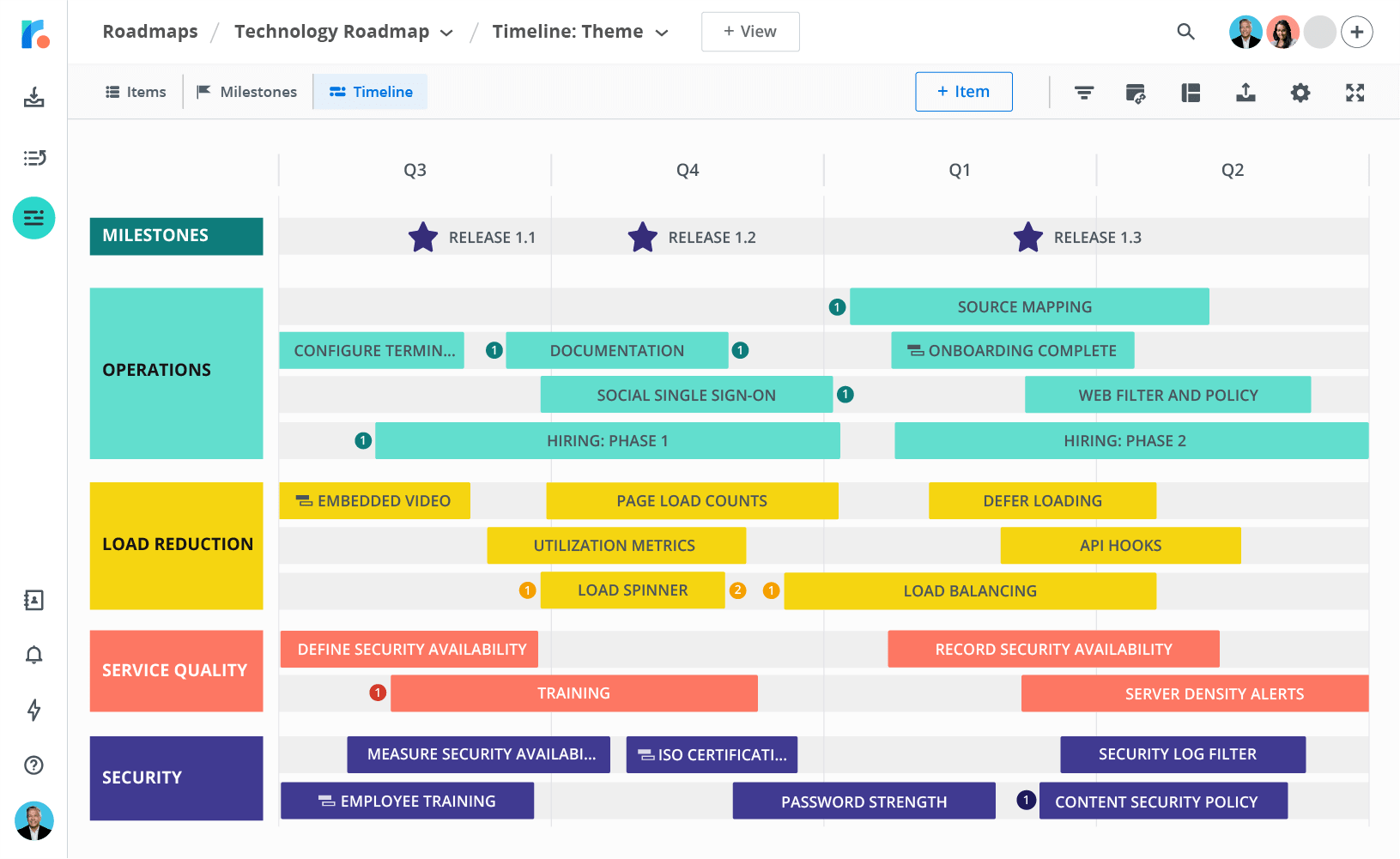The width and height of the screenshot is (1400, 859).
Task: Toggle fullscreen mode for the roadmap
Action: pyautogui.click(x=1354, y=92)
